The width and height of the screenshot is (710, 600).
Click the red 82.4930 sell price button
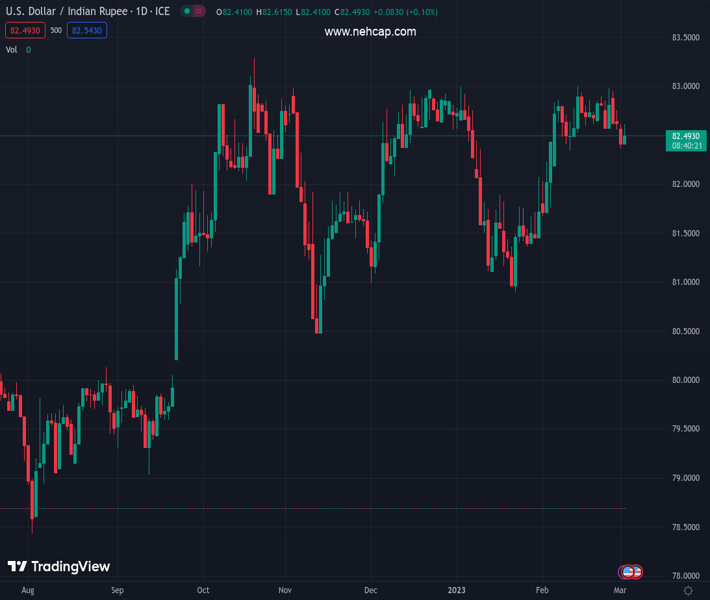click(24, 30)
